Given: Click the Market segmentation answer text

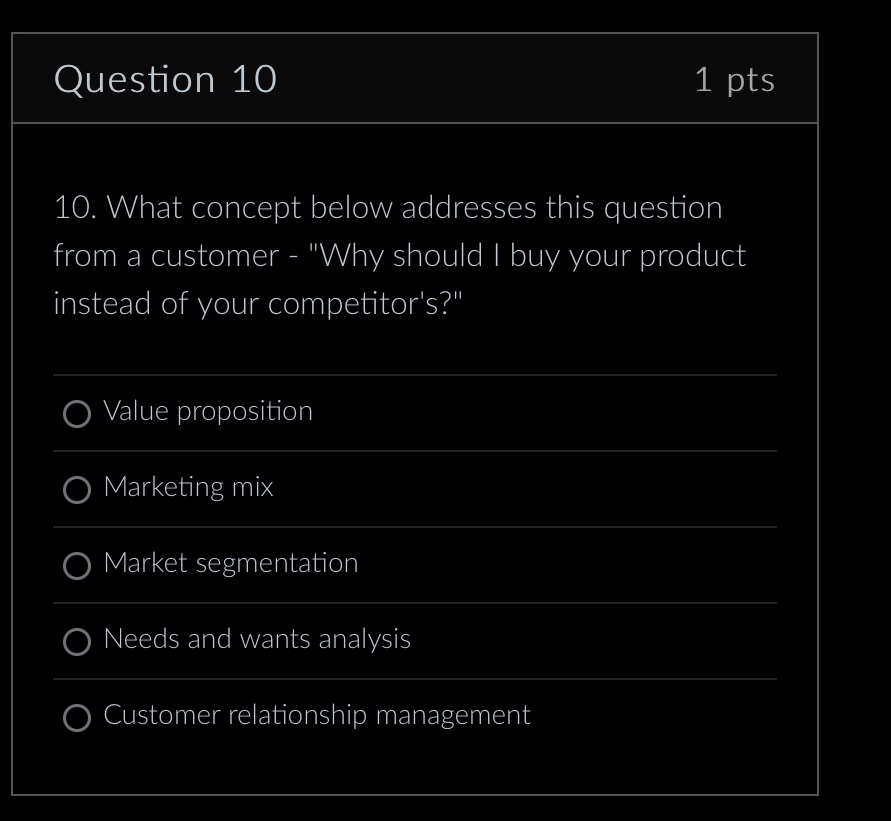Looking at the screenshot, I should point(231,564).
